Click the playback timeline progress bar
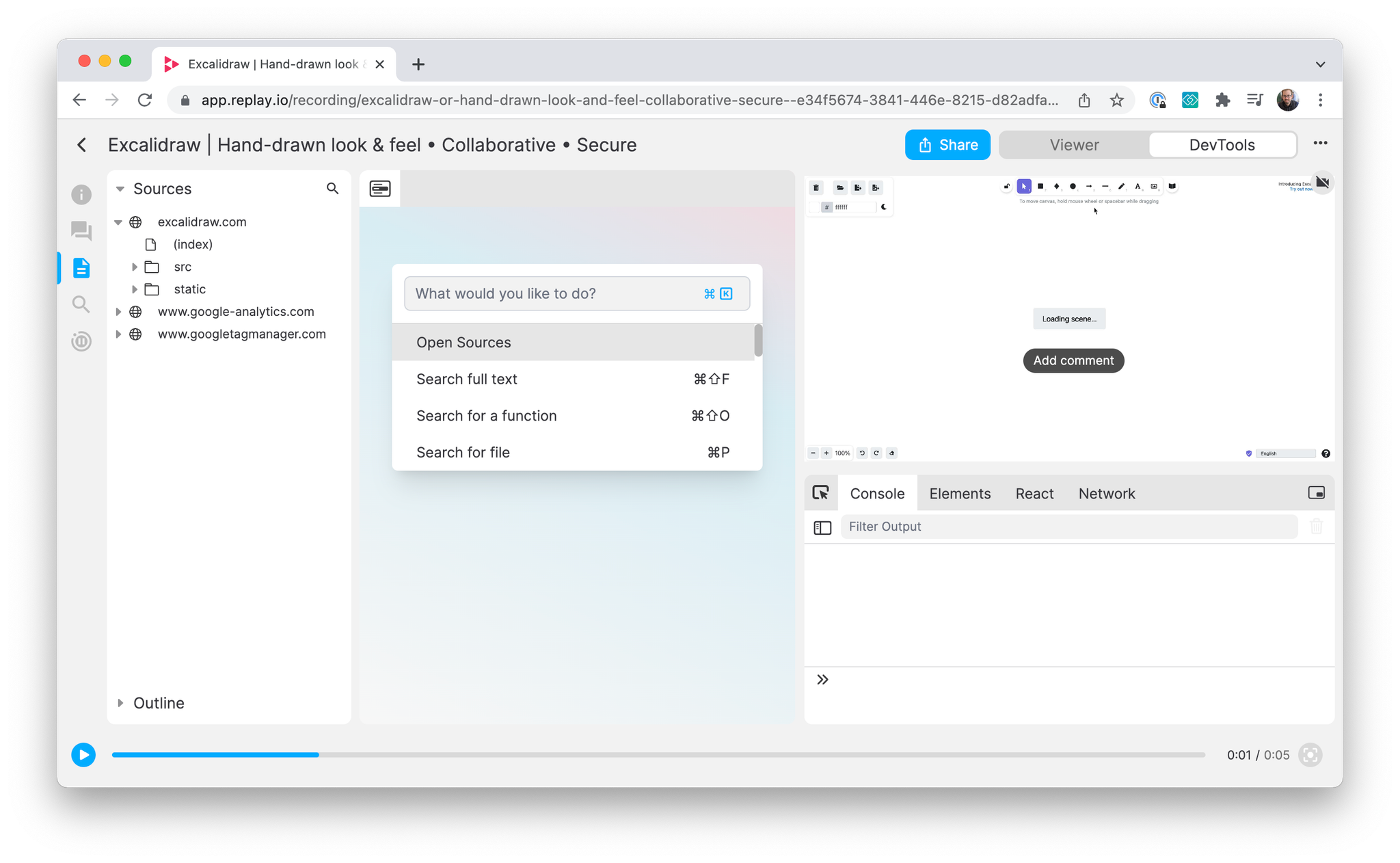This screenshot has width=1400, height=863. (x=658, y=755)
